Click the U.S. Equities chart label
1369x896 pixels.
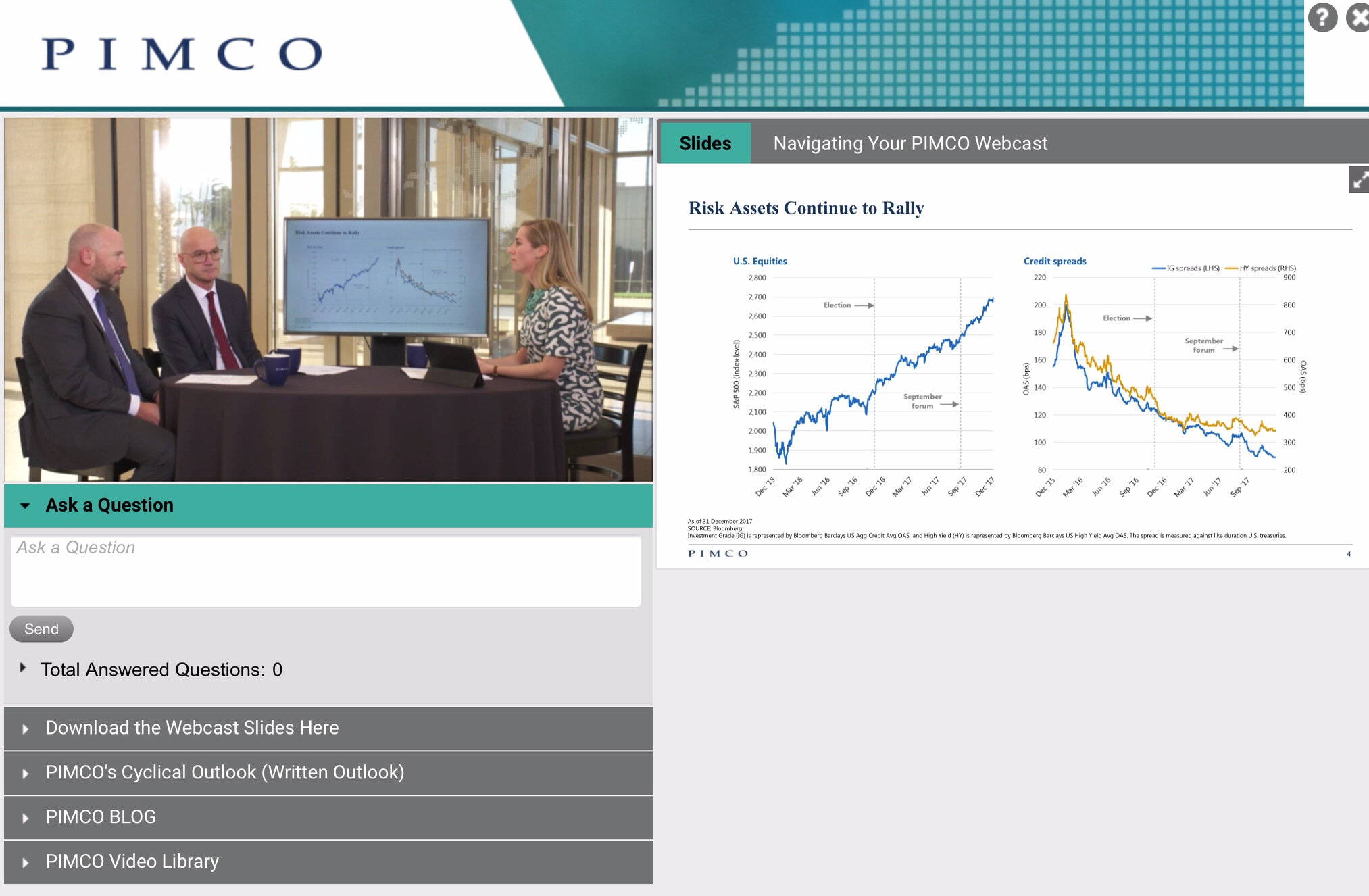[760, 261]
